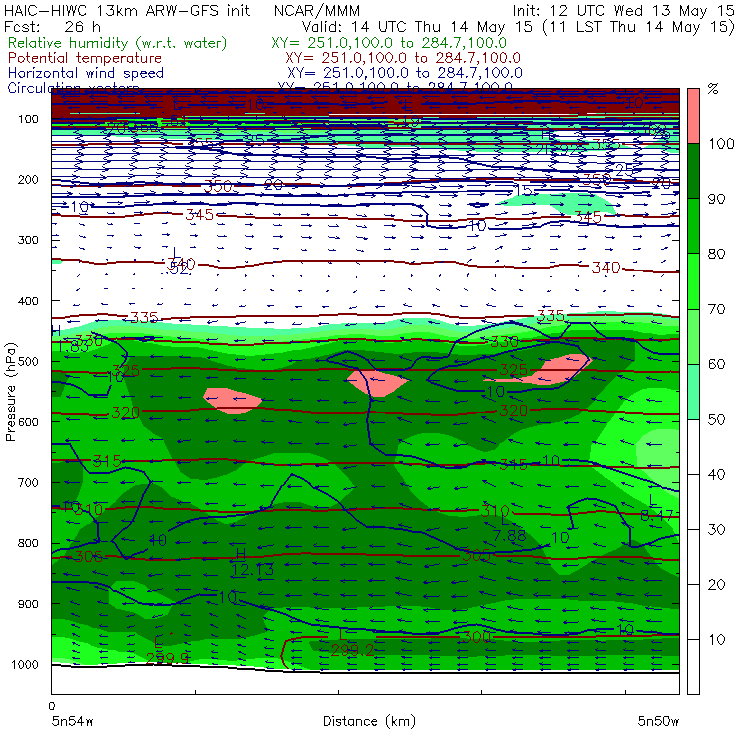
Task: Click the 1000 hPa pressure tick label
Action: click(25, 664)
